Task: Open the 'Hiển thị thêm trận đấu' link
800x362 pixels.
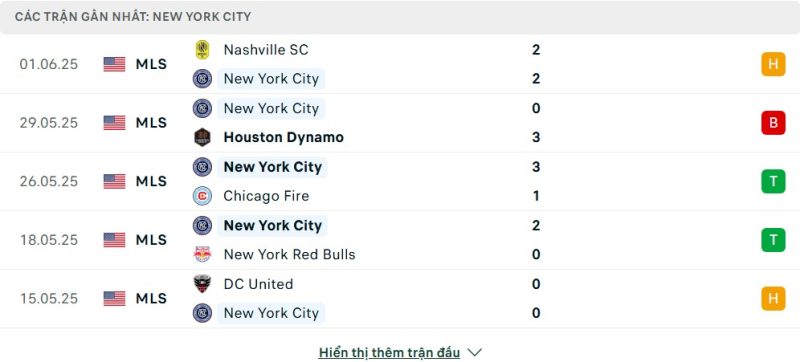Action: 389,352
